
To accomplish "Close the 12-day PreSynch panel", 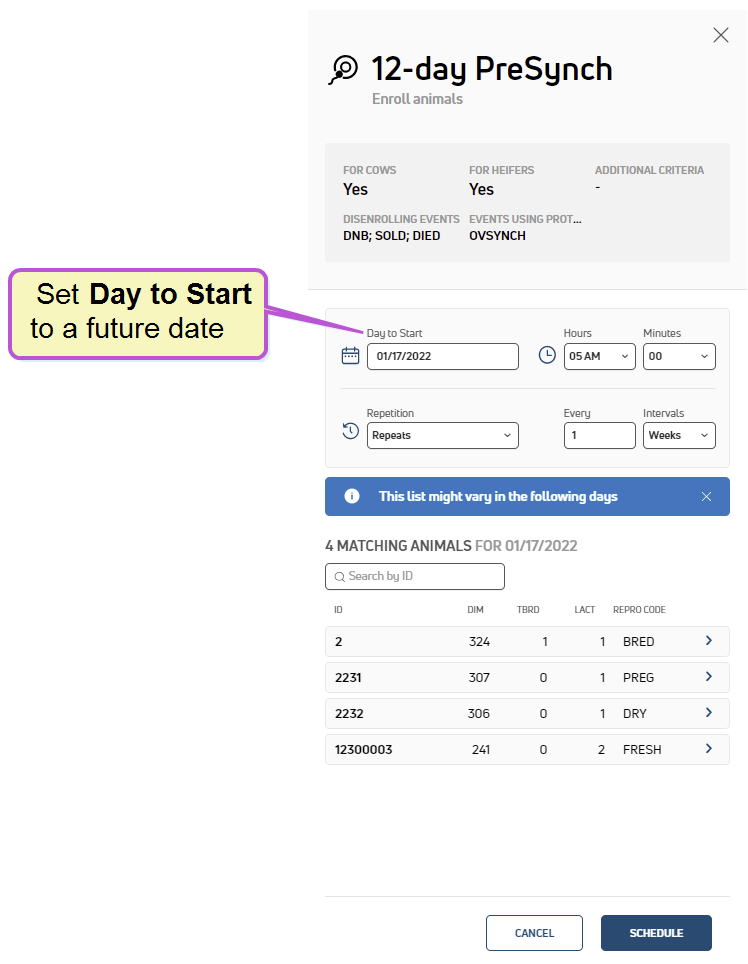I will pyautogui.click(x=720, y=35).
